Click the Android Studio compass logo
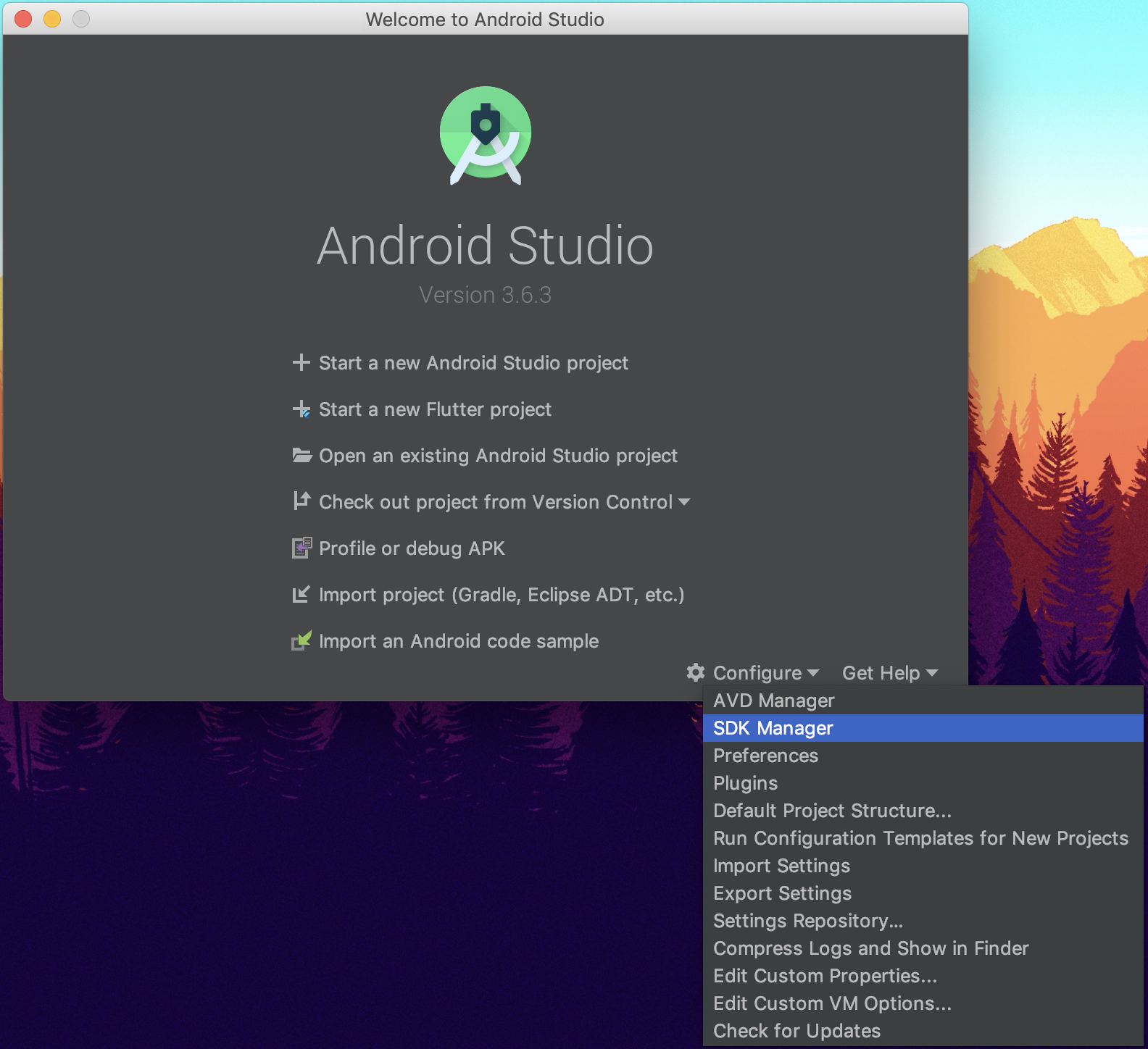Viewport: 1148px width, 1049px height. click(486, 135)
